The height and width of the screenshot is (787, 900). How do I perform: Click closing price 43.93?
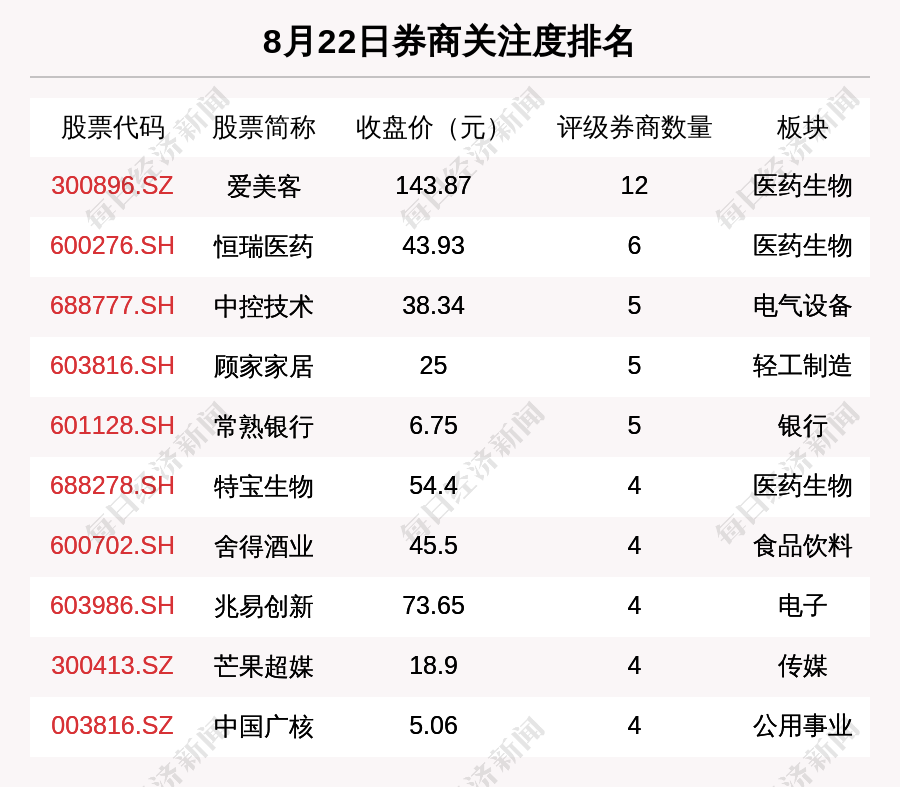point(433,246)
